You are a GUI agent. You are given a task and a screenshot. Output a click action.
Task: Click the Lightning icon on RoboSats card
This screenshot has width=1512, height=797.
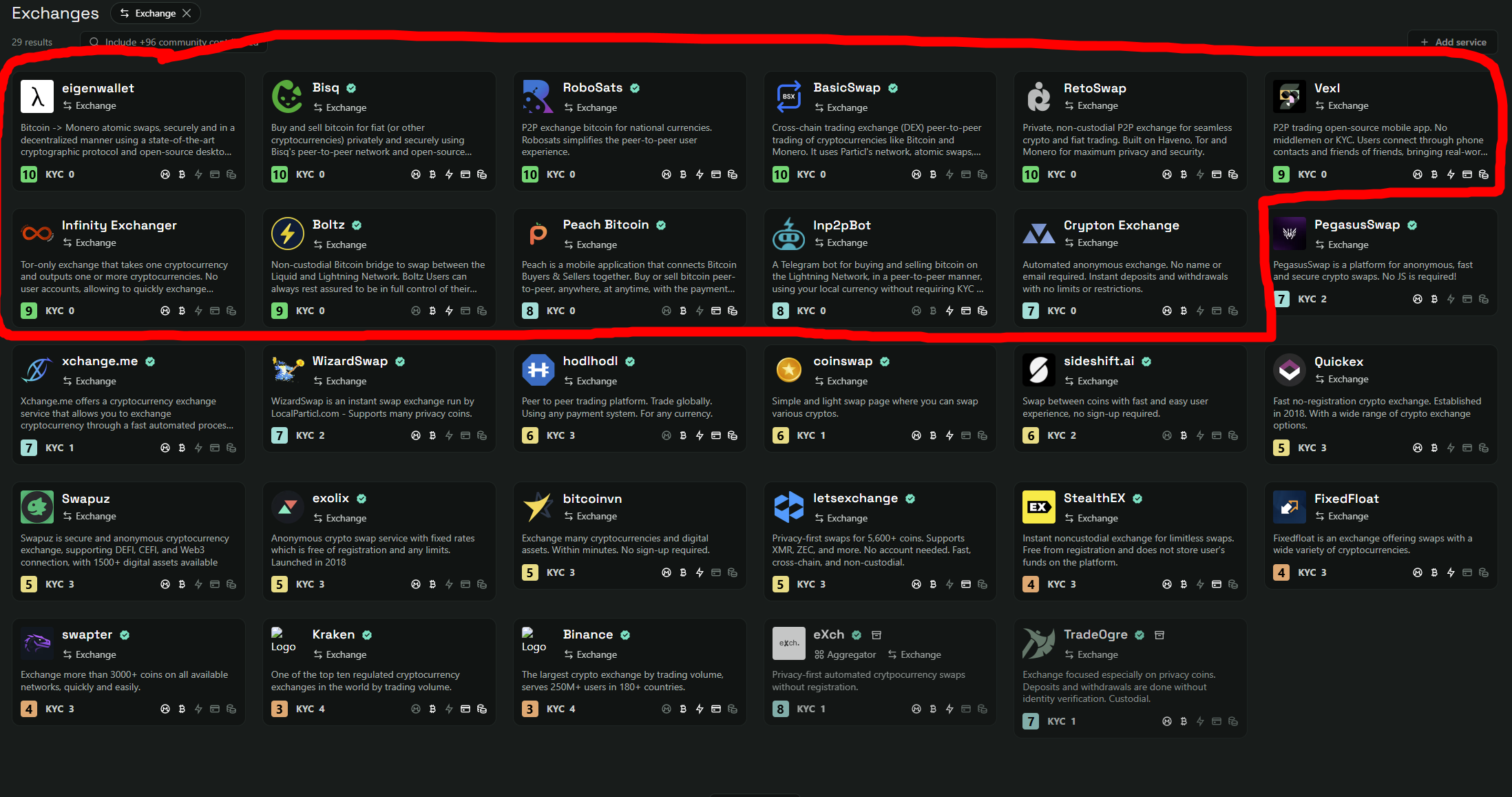700,174
